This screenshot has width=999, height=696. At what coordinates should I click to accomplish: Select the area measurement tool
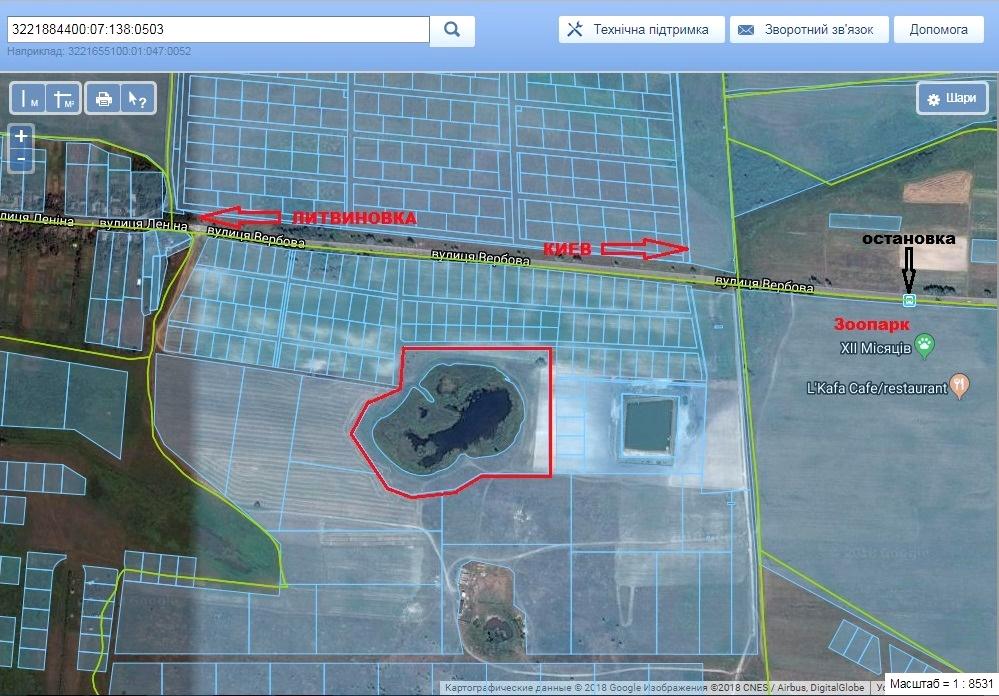tap(63, 99)
